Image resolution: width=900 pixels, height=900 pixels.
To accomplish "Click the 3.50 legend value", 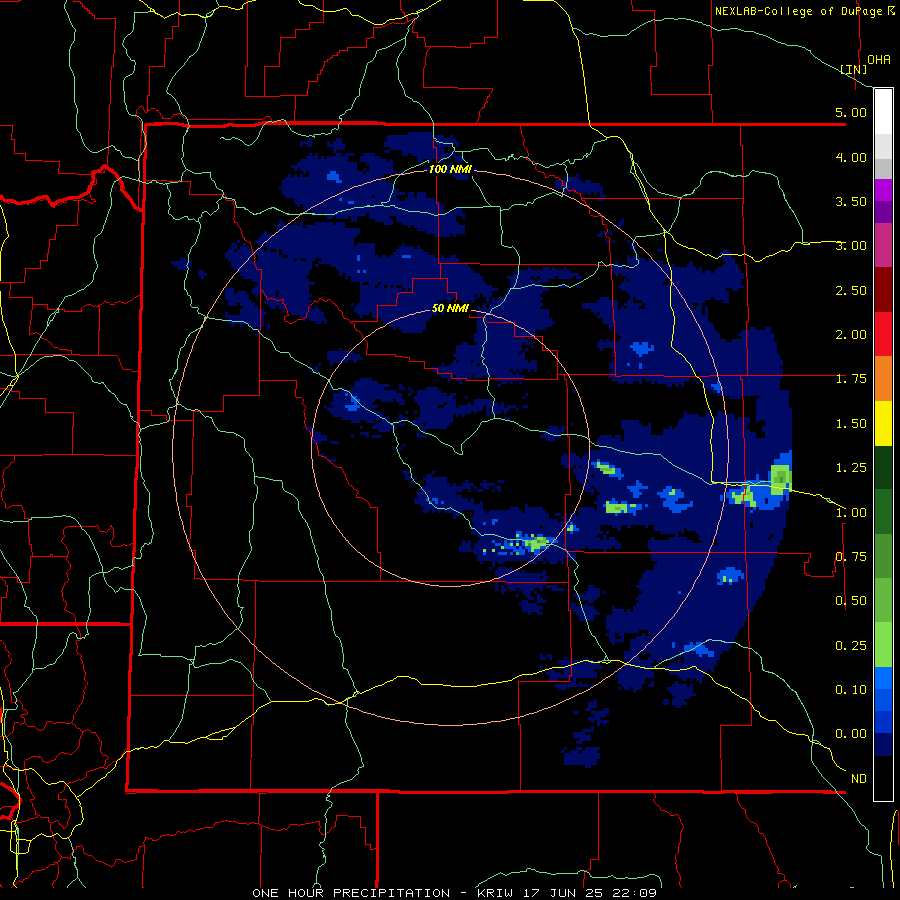I will [x=851, y=201].
